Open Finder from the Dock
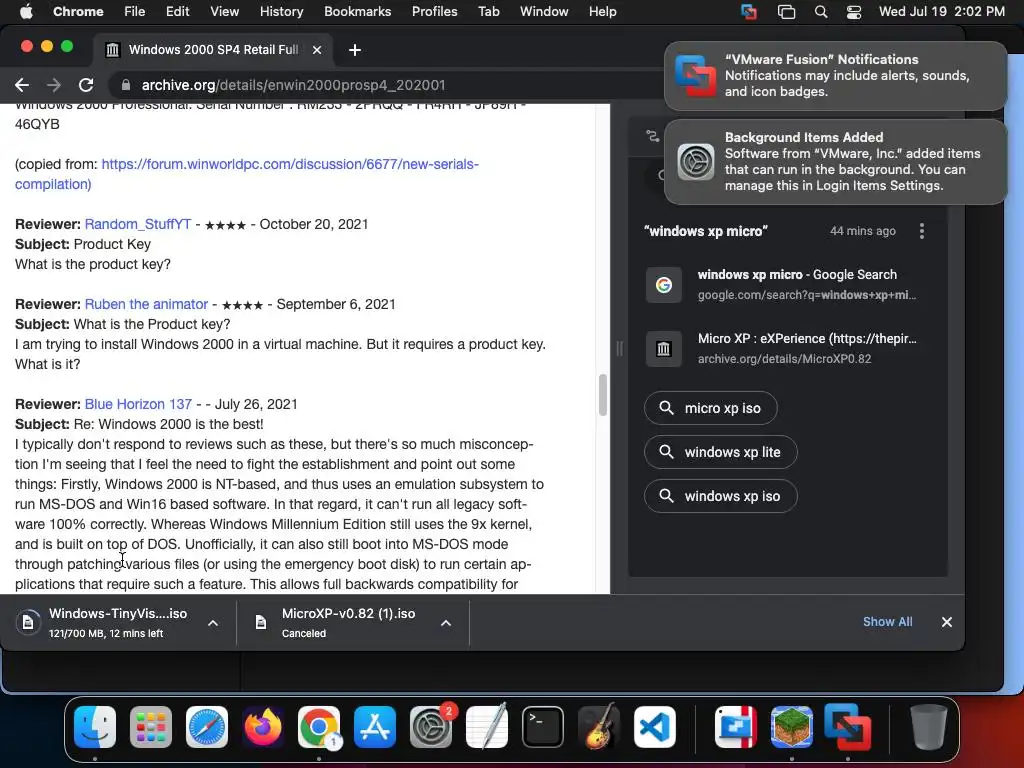Viewport: 1024px width, 768px height. click(95, 727)
